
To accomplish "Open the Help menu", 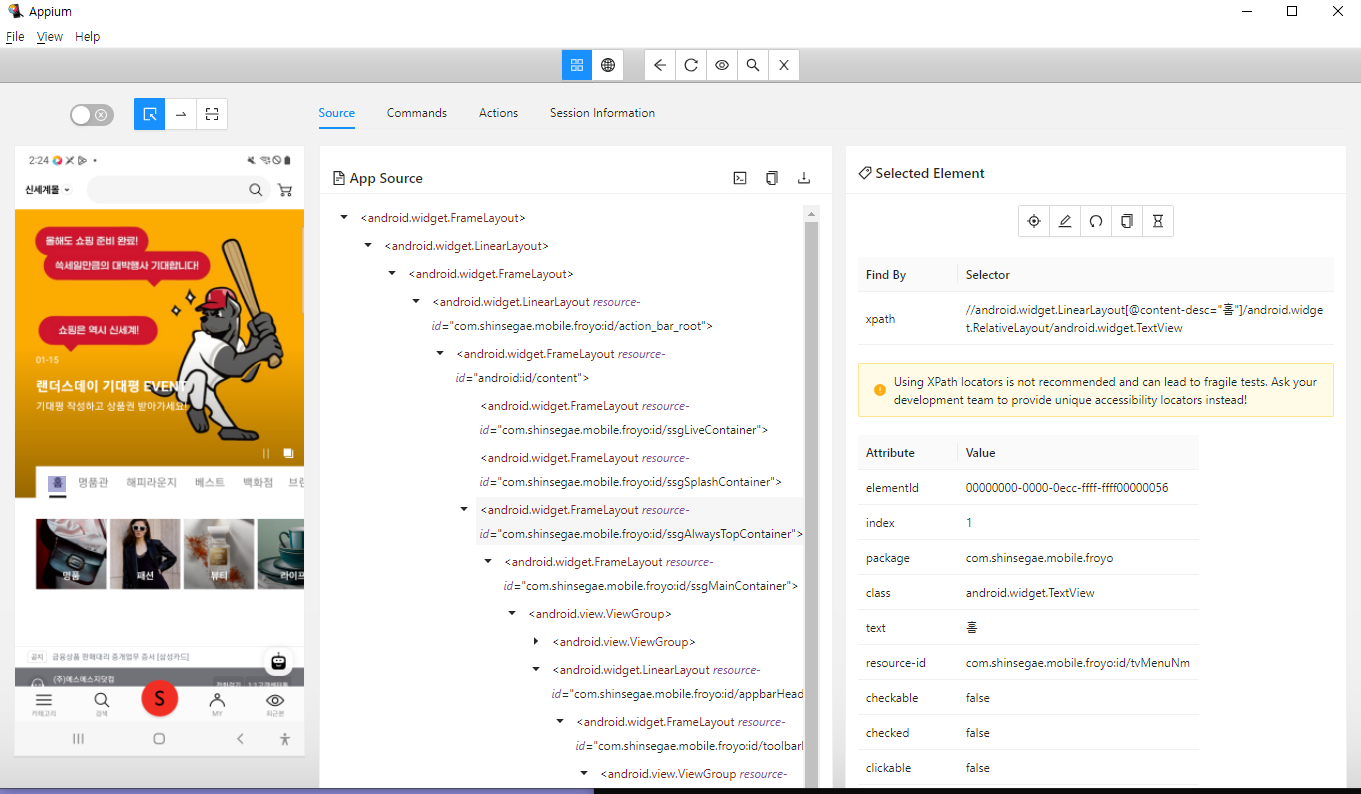I will point(88,37).
